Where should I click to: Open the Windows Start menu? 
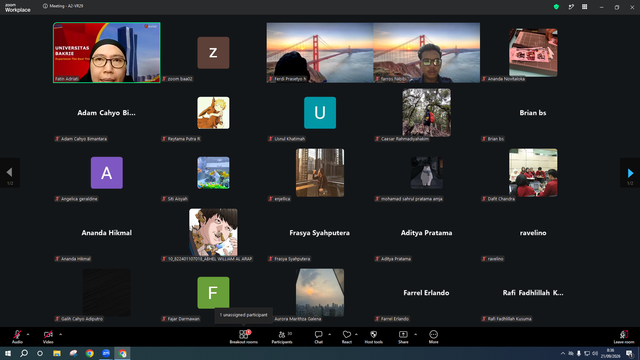click(8, 353)
